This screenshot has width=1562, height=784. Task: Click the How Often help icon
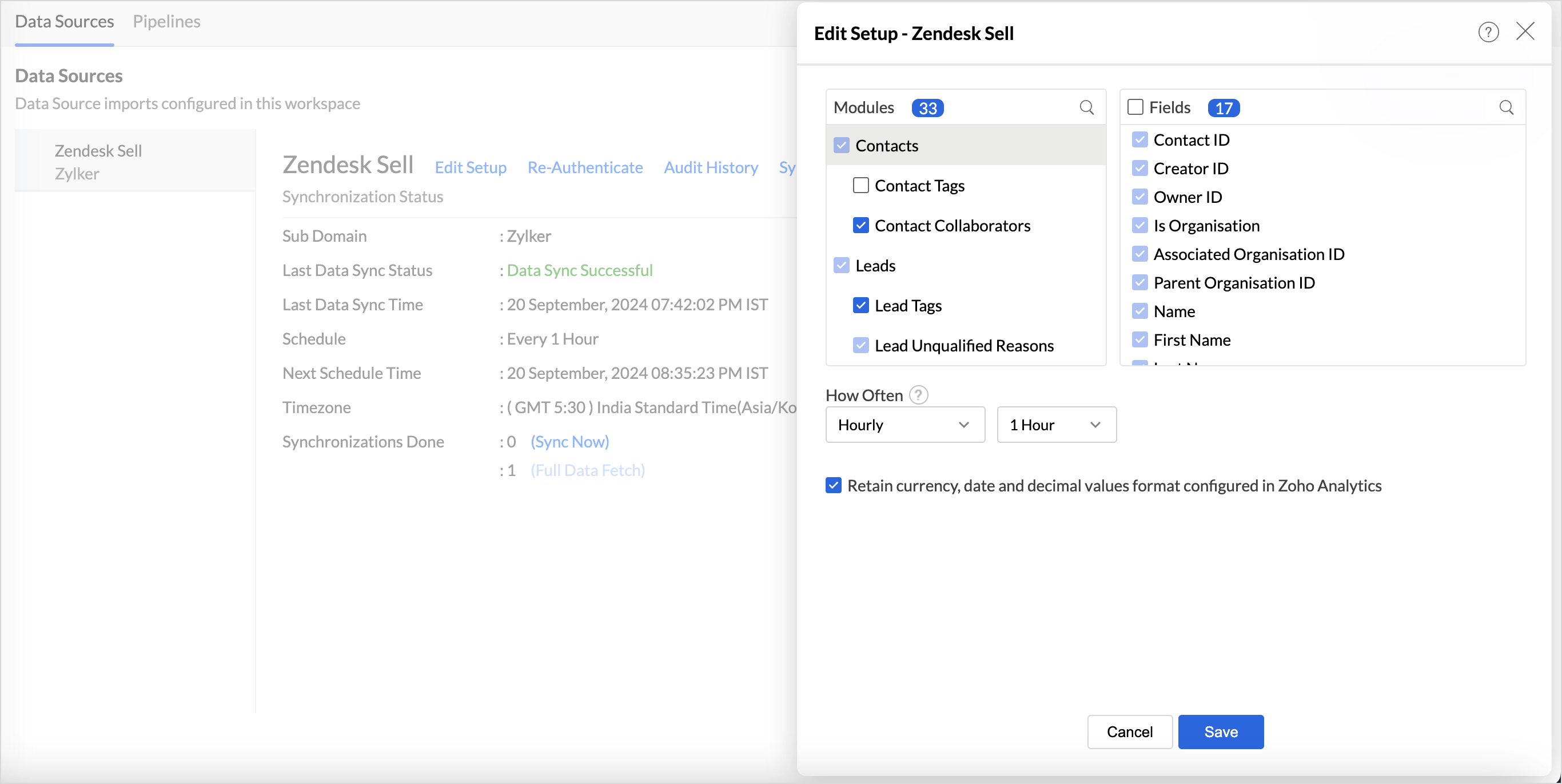click(x=919, y=395)
